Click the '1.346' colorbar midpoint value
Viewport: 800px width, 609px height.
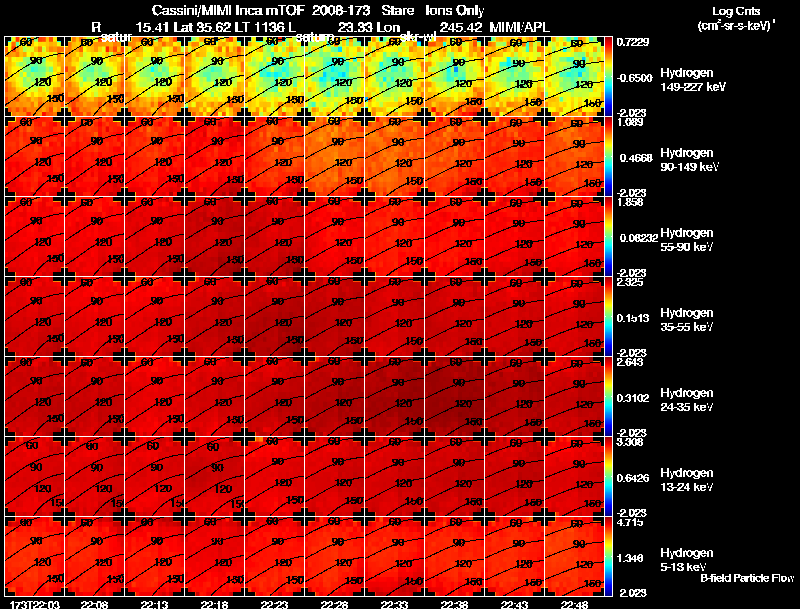click(630, 559)
